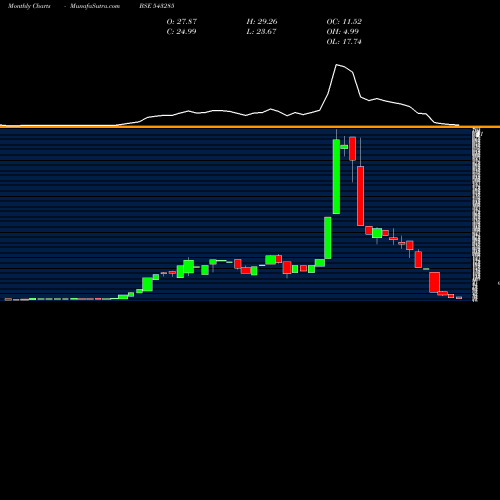Click the 'OH: 4.99' value
Viewport: 500px width, 500px height.
[x=342, y=31]
